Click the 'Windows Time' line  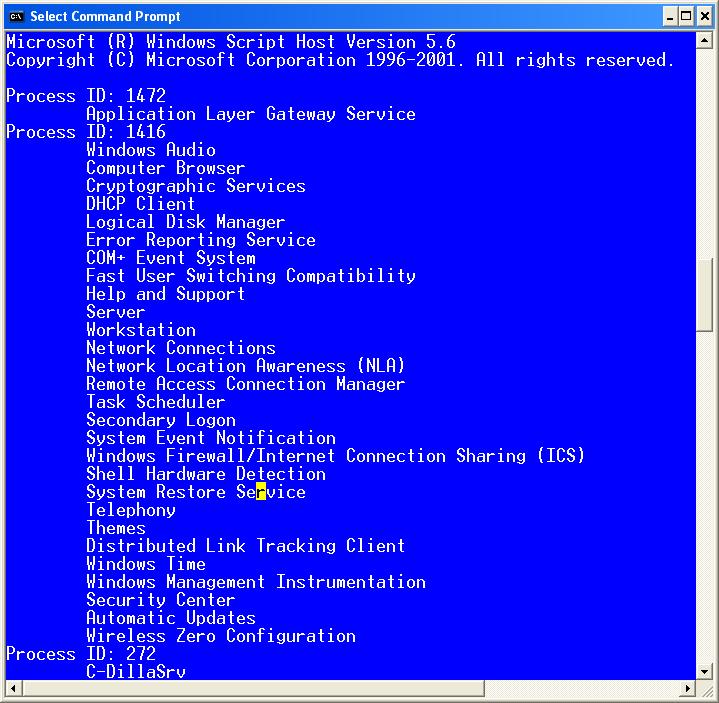(146, 564)
